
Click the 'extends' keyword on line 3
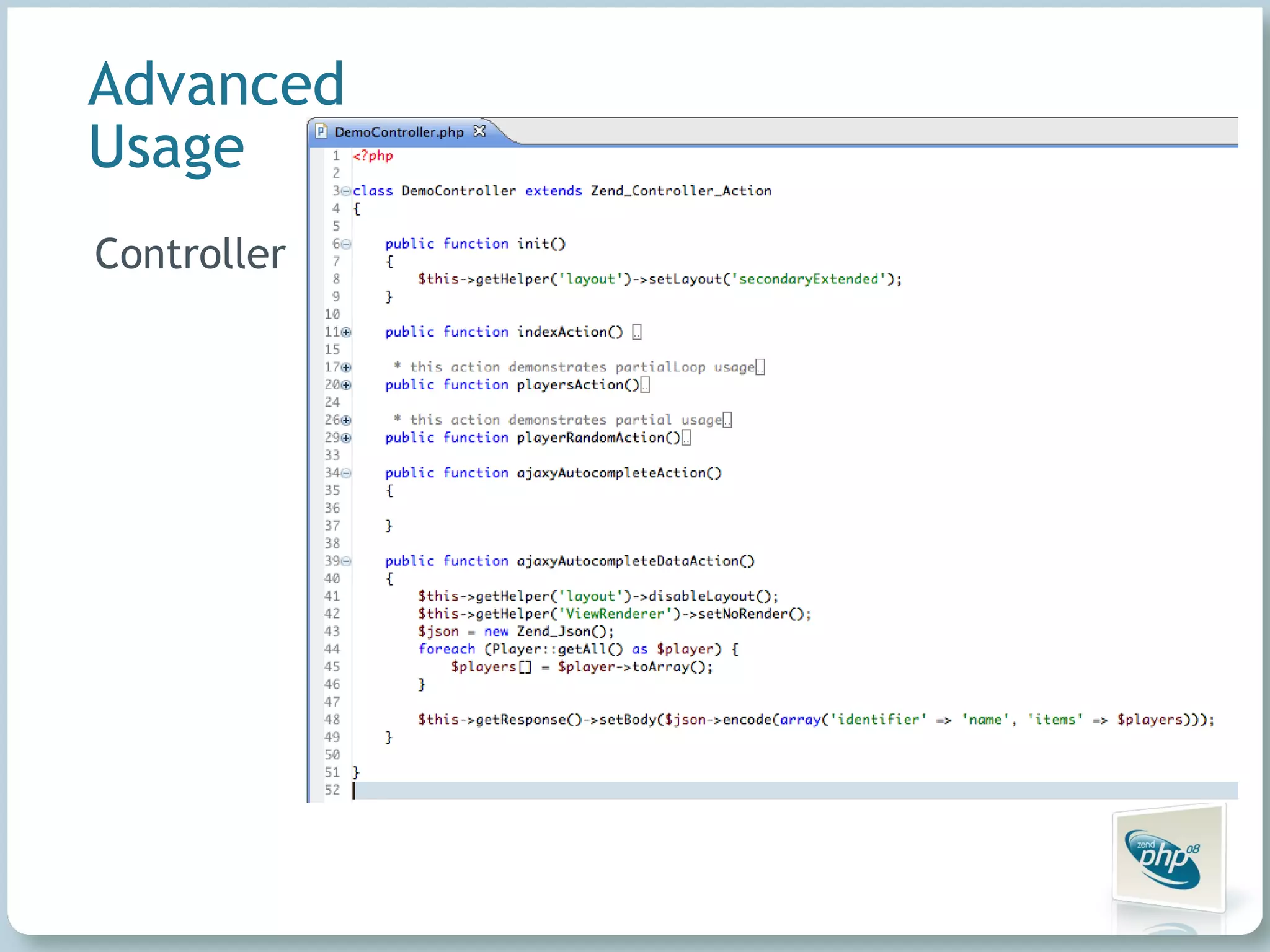tap(553, 191)
